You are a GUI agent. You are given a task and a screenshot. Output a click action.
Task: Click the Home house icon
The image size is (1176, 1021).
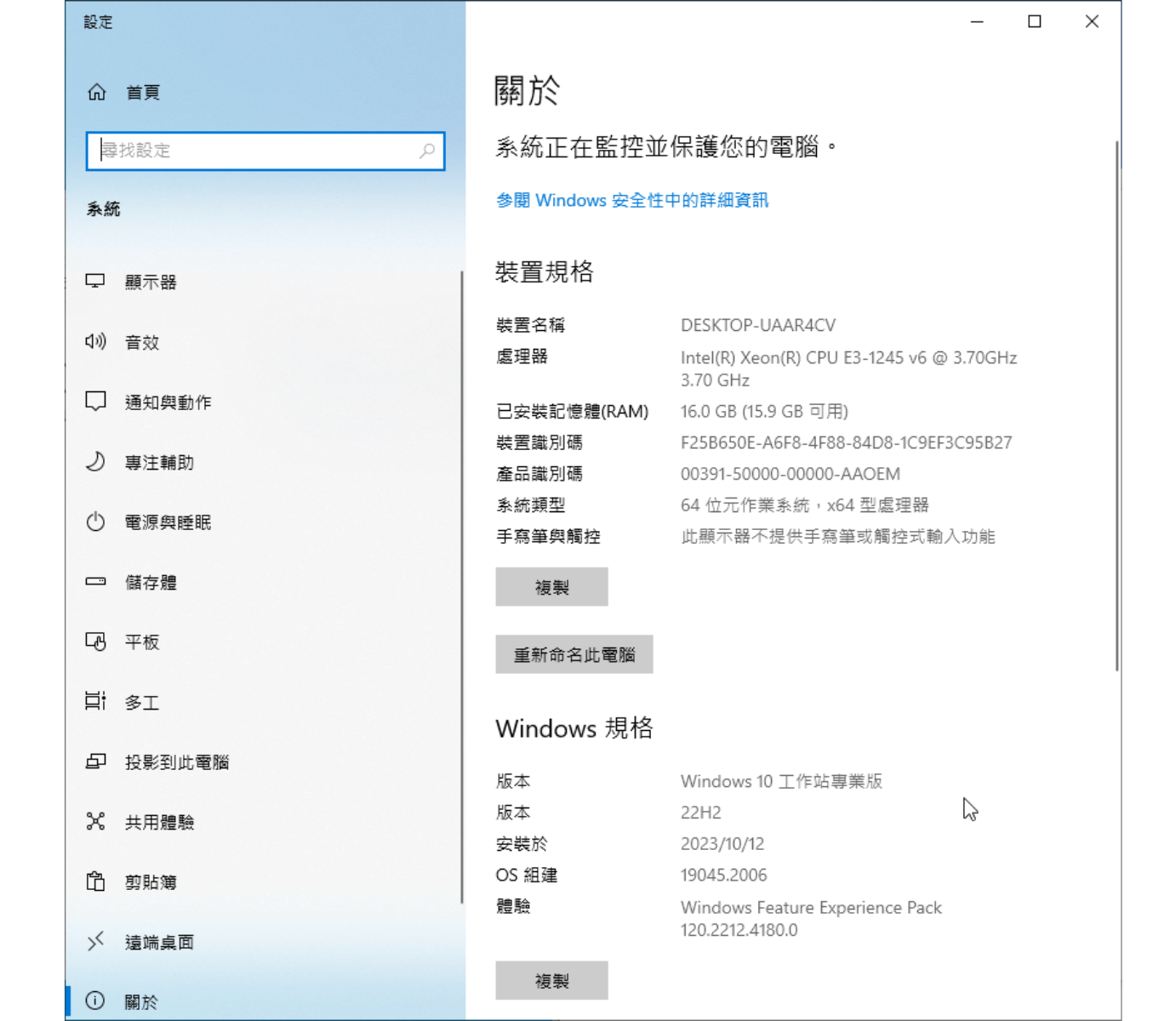[x=97, y=92]
